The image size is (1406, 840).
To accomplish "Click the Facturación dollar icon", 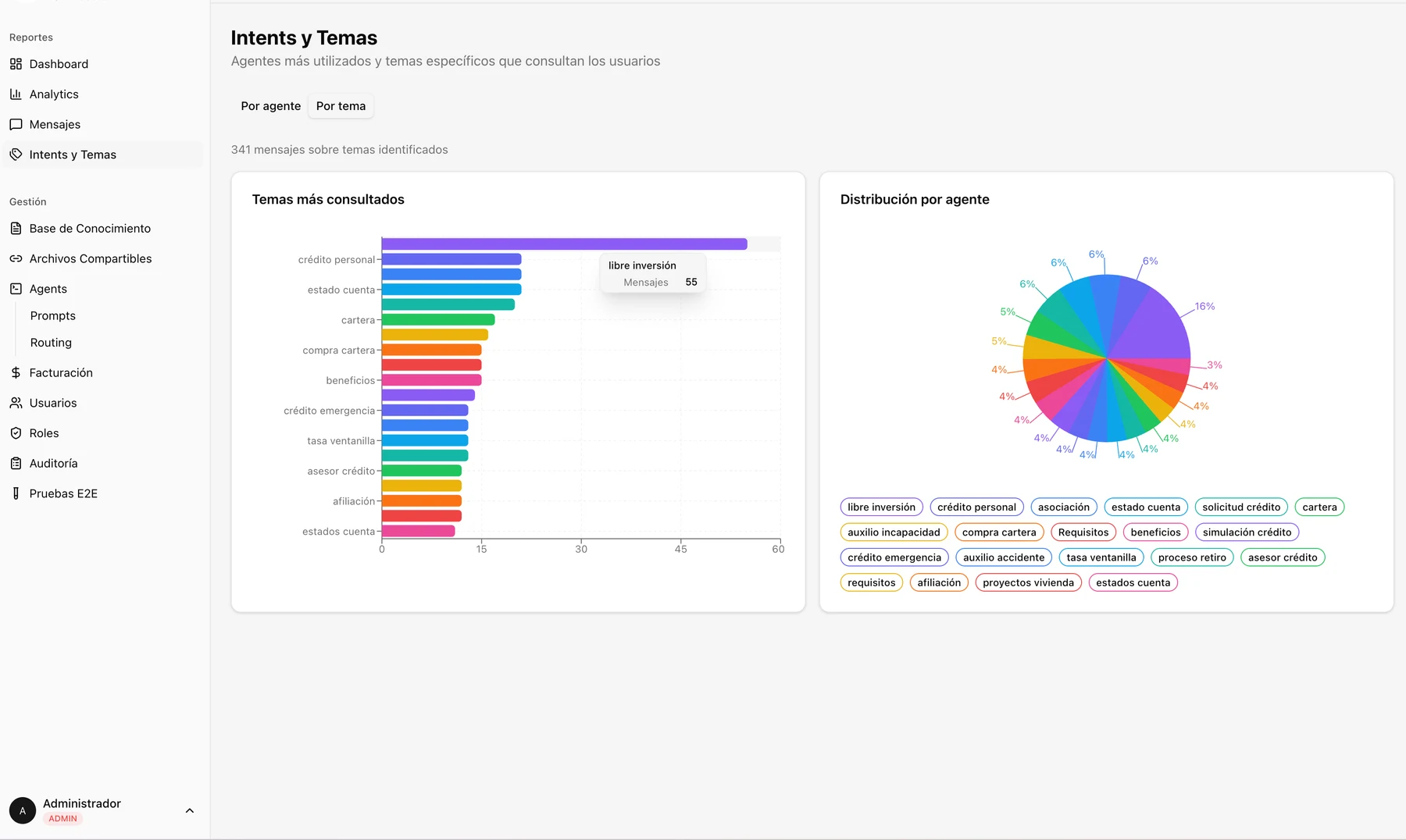I will coord(16,372).
